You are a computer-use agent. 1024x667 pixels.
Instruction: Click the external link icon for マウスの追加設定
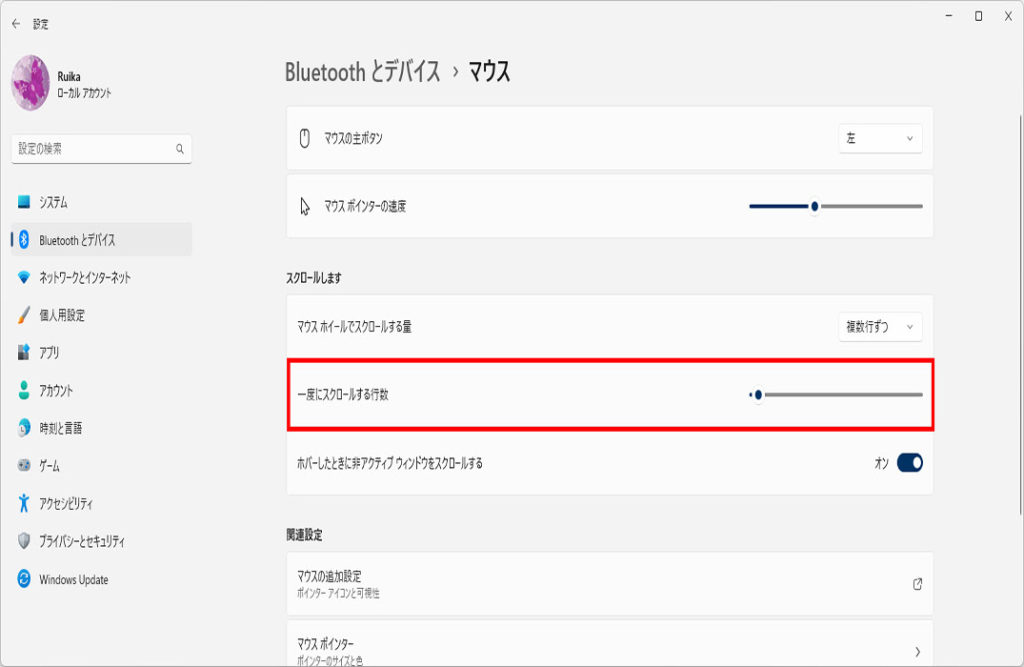tap(917, 584)
